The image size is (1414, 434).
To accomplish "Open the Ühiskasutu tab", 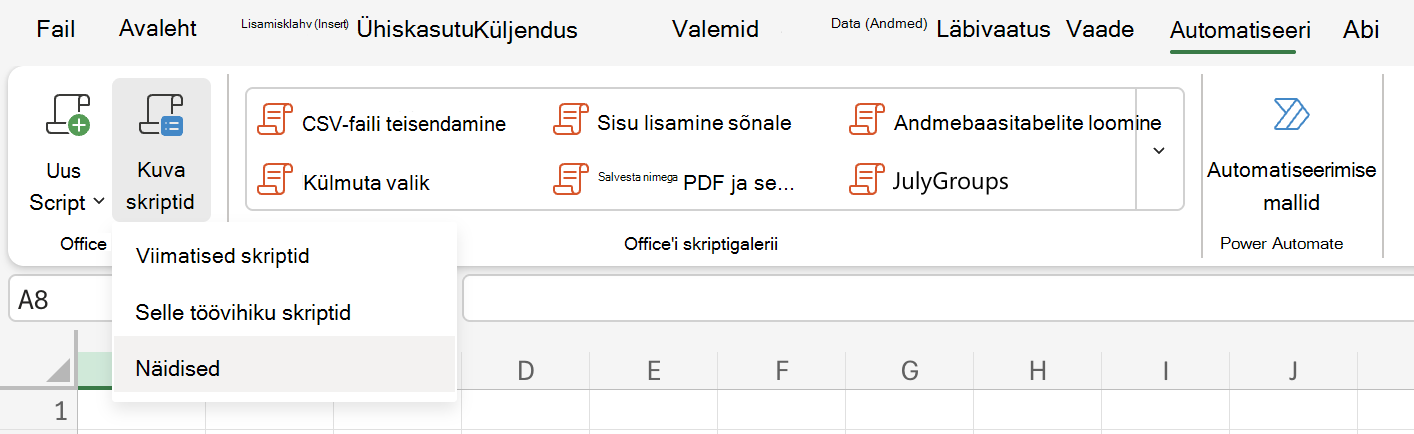I will [415, 30].
